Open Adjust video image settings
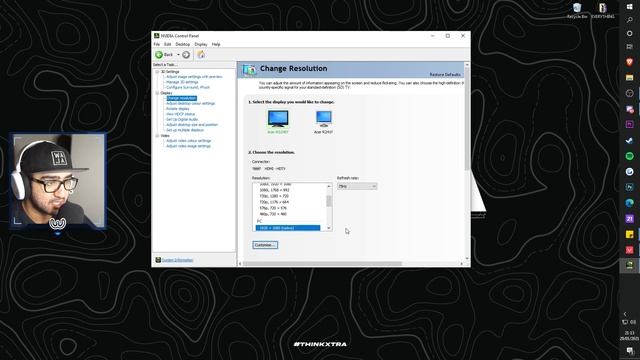This screenshot has width=640, height=360. (189, 146)
